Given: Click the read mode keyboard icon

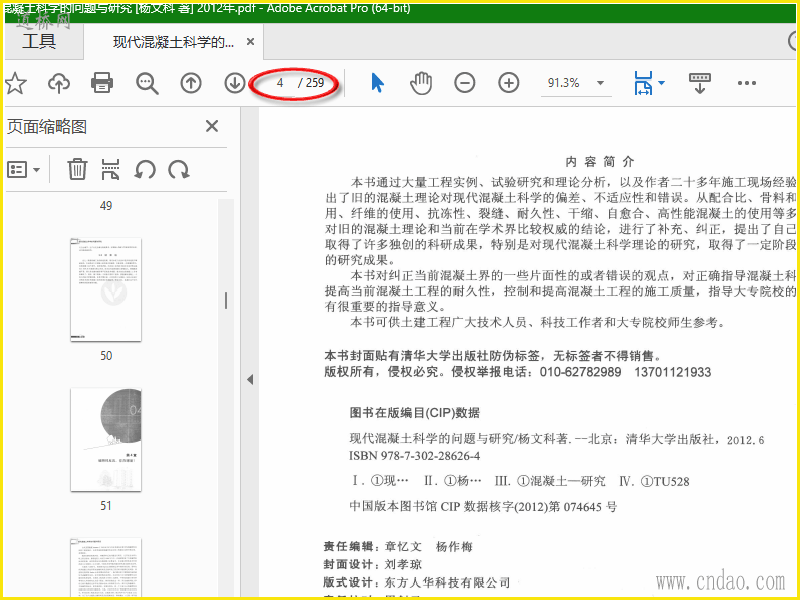Looking at the screenshot, I should 699,83.
